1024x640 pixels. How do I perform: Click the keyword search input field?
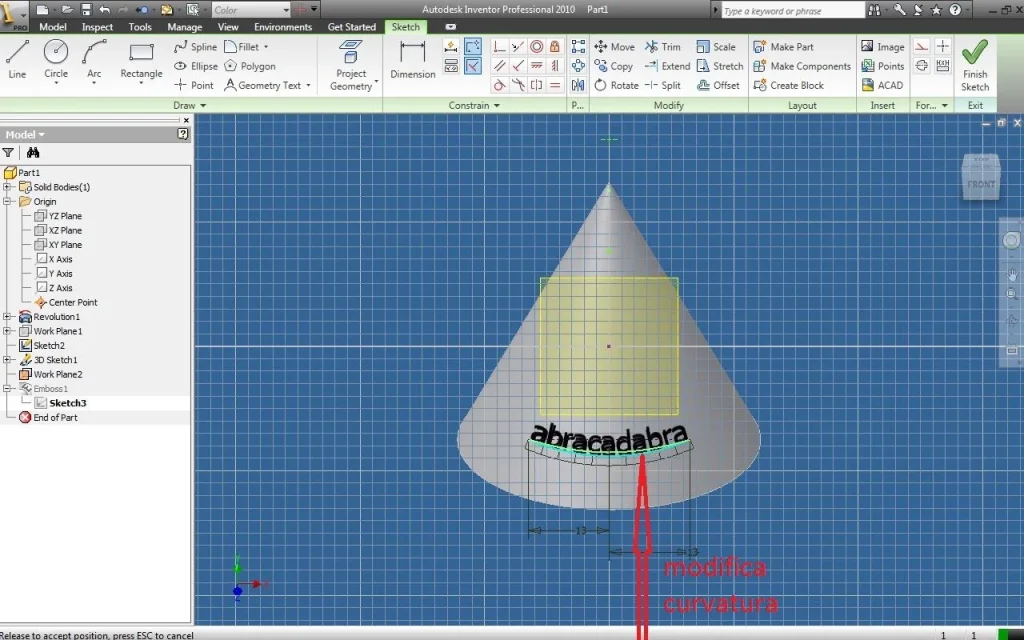(x=792, y=10)
